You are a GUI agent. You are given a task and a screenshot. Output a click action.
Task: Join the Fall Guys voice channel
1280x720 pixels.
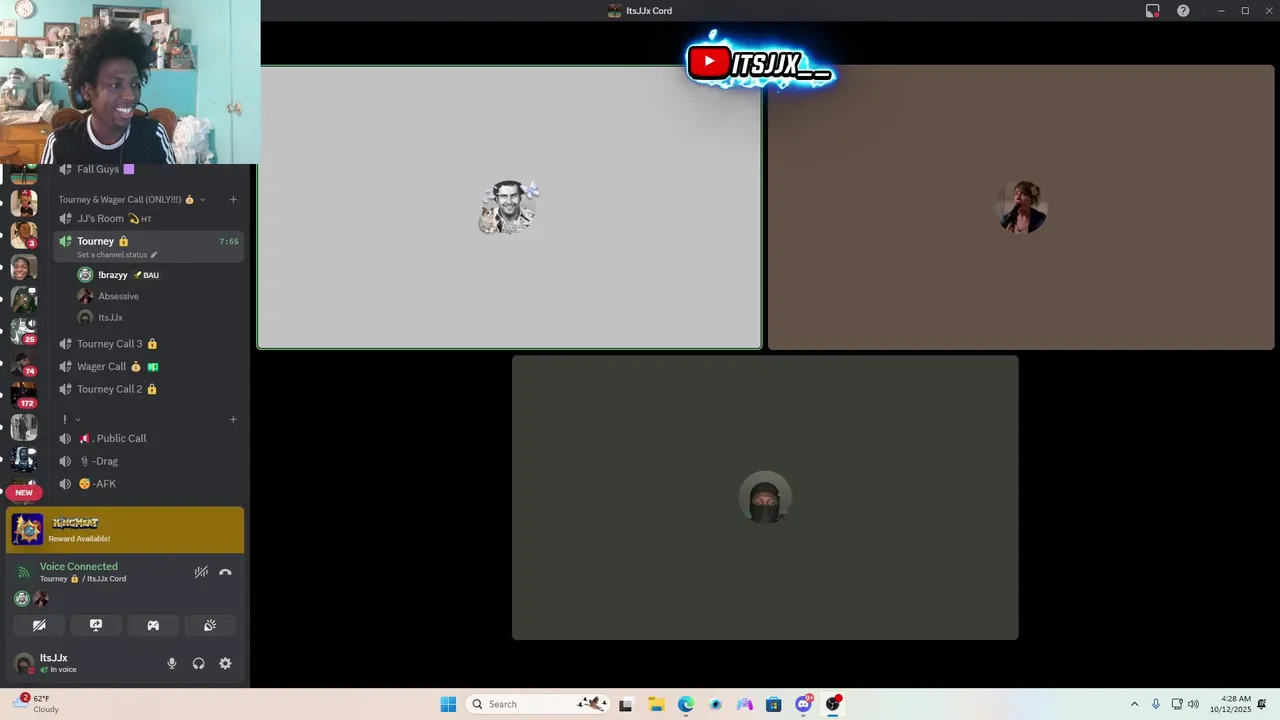pyautogui.click(x=147, y=169)
